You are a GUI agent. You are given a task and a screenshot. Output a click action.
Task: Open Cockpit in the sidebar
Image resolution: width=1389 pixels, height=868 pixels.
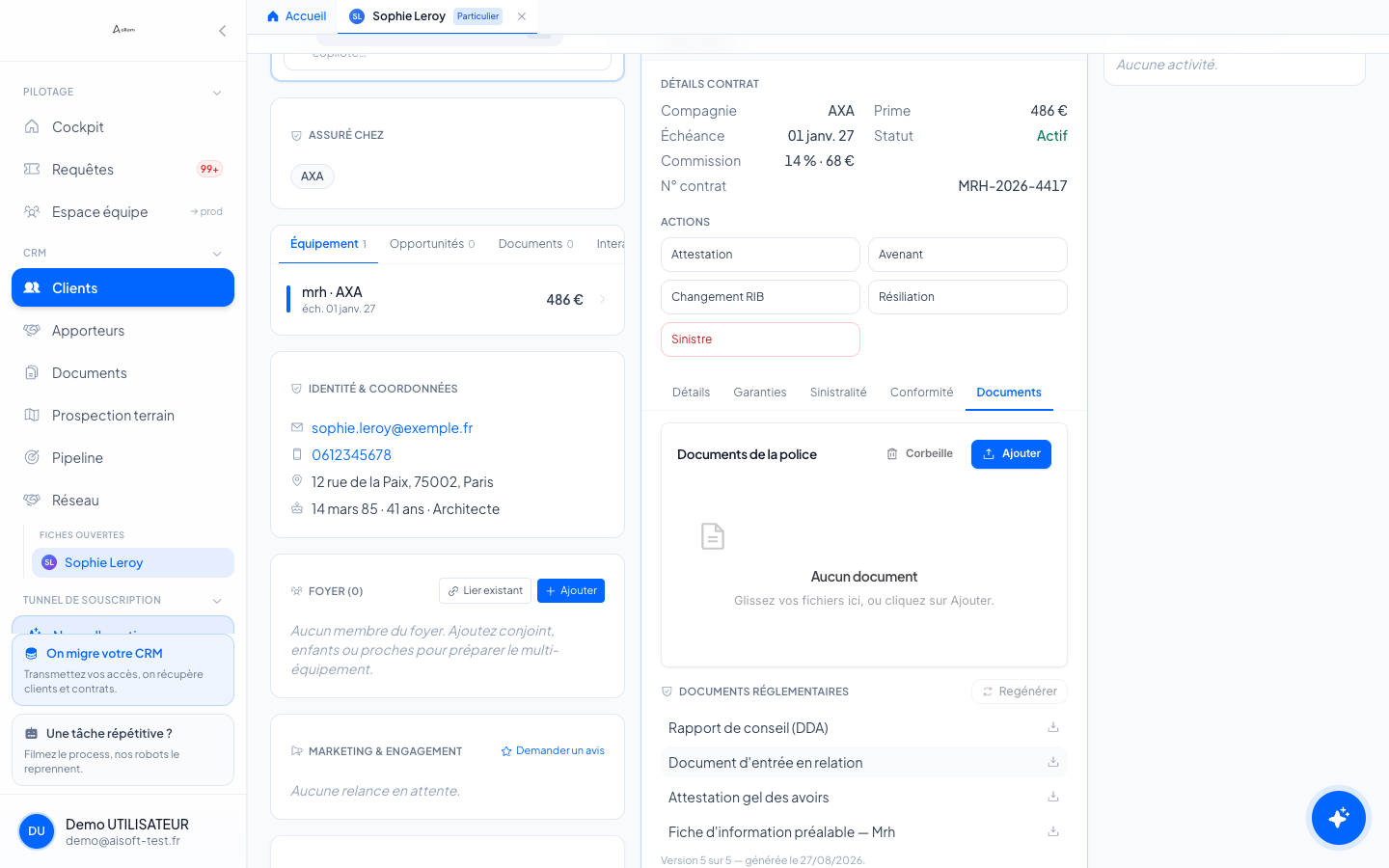[x=123, y=127]
